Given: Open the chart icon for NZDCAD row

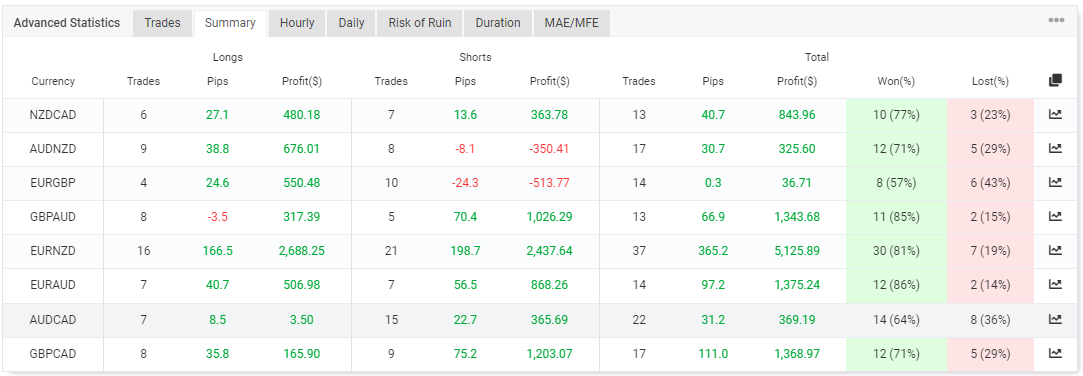Looking at the screenshot, I should tap(1055, 115).
